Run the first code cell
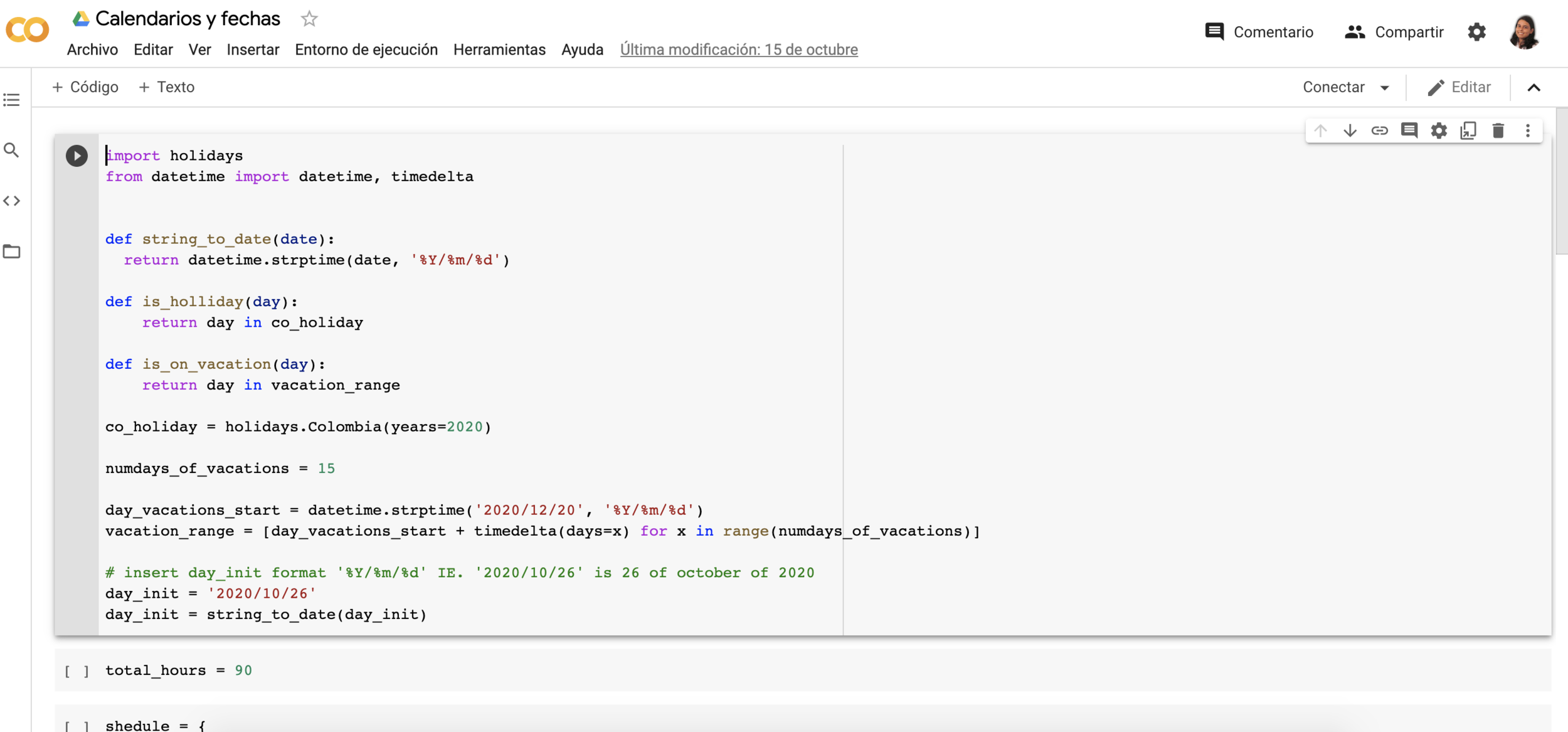This screenshot has height=732, width=1568. (77, 156)
